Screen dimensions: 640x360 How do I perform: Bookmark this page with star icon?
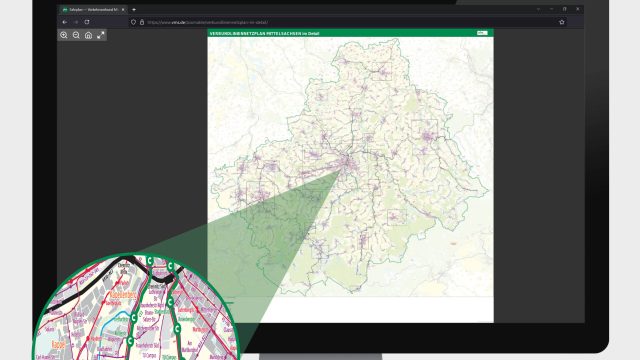point(562,22)
